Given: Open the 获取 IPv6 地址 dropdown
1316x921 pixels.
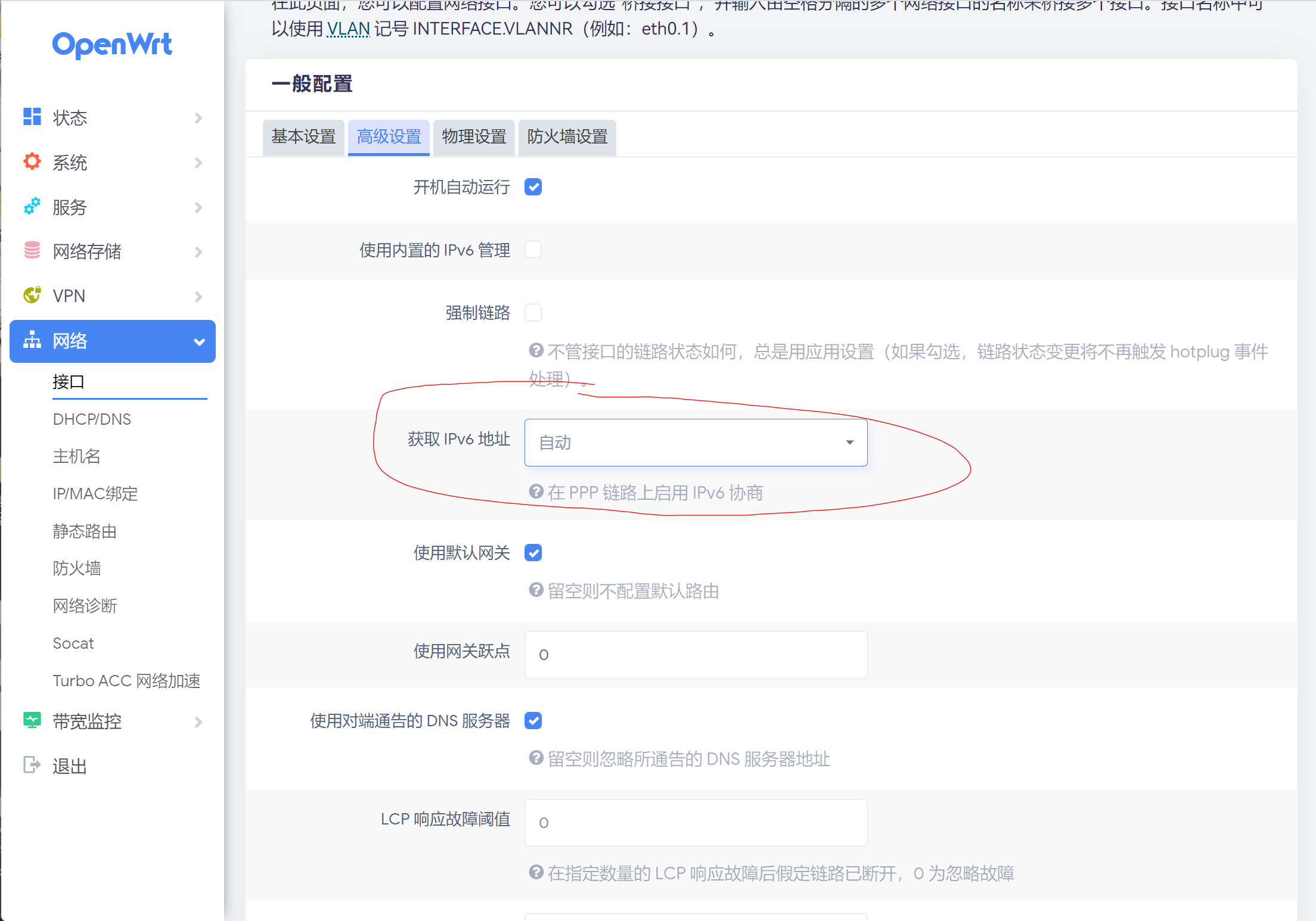Looking at the screenshot, I should point(696,443).
